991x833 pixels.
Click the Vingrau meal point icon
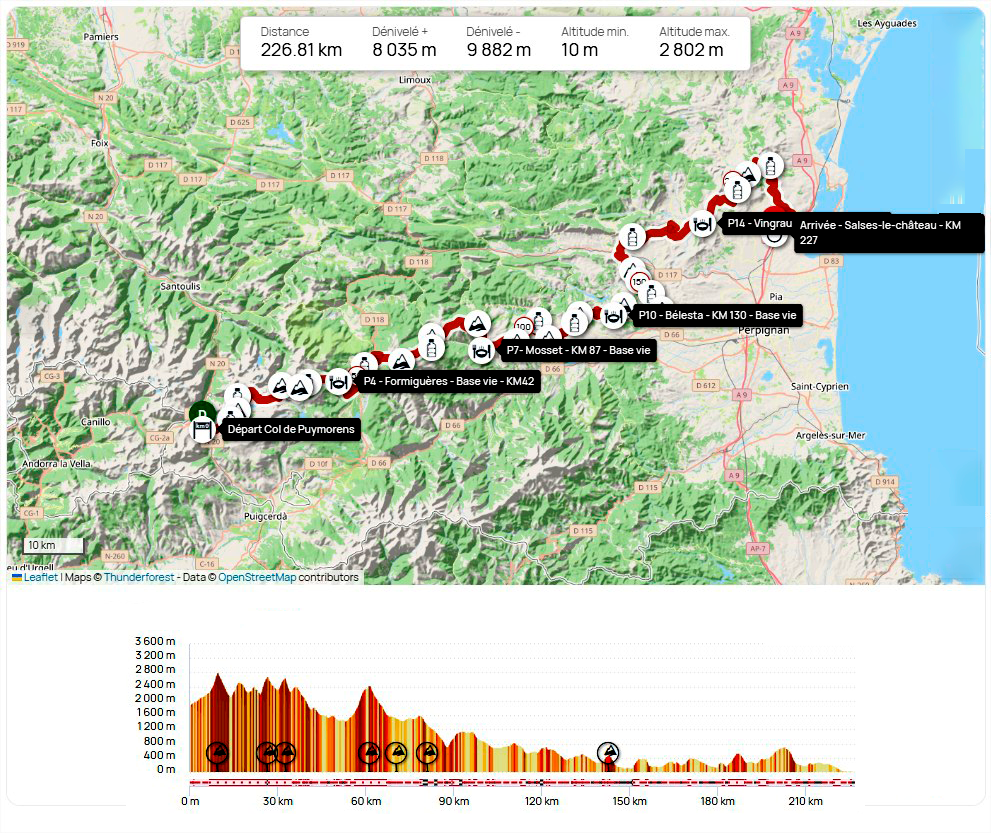click(x=703, y=224)
